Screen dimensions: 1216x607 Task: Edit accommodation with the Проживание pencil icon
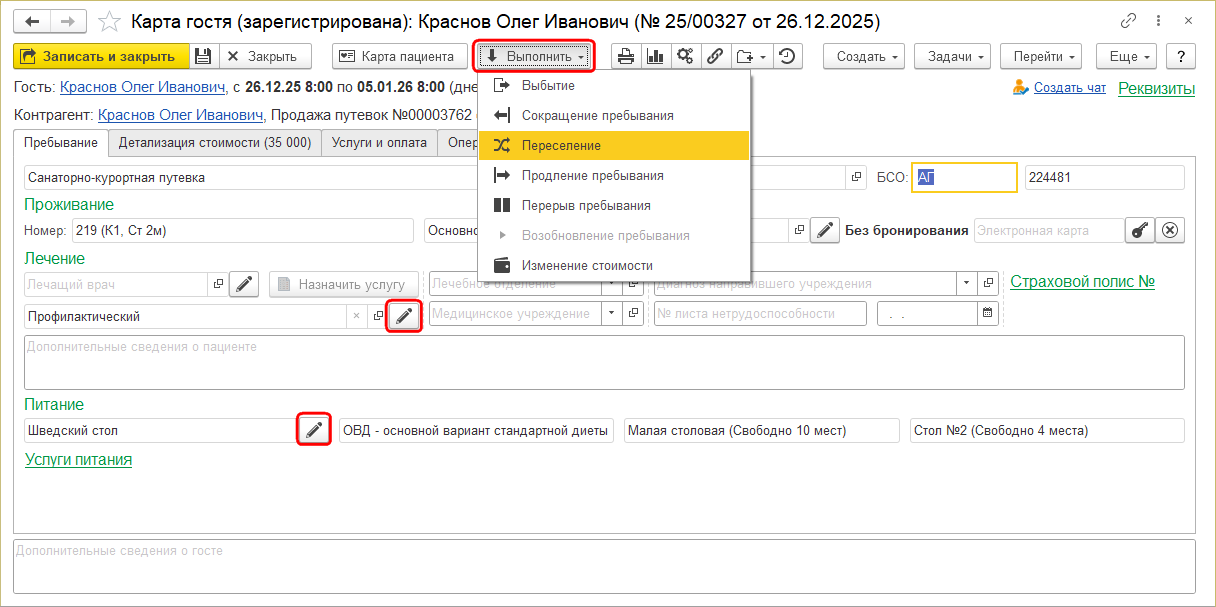pyautogui.click(x=824, y=231)
